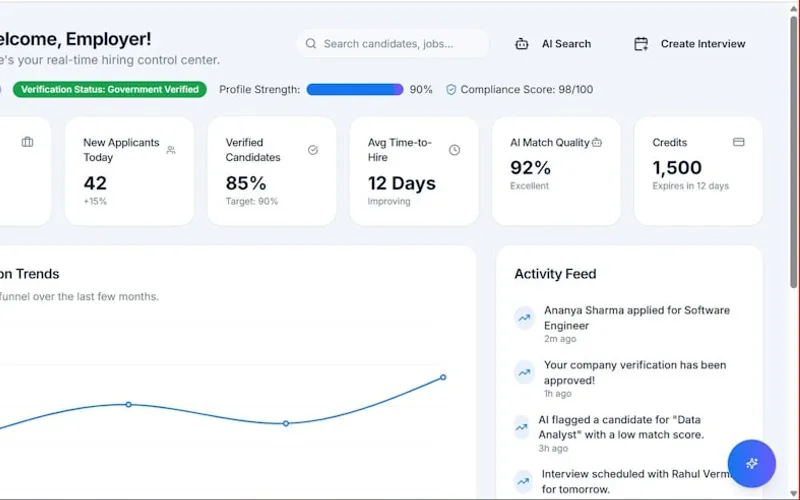Screen dimensions: 800x500
Task: Click the 12 Days time-to-hire value
Action: click(x=402, y=183)
